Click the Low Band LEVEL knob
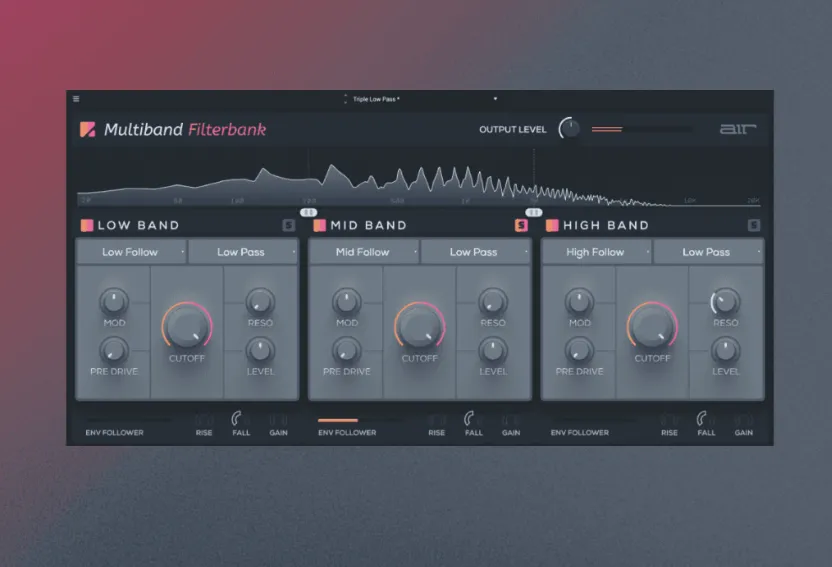This screenshot has height=567, width=832. pyautogui.click(x=260, y=350)
